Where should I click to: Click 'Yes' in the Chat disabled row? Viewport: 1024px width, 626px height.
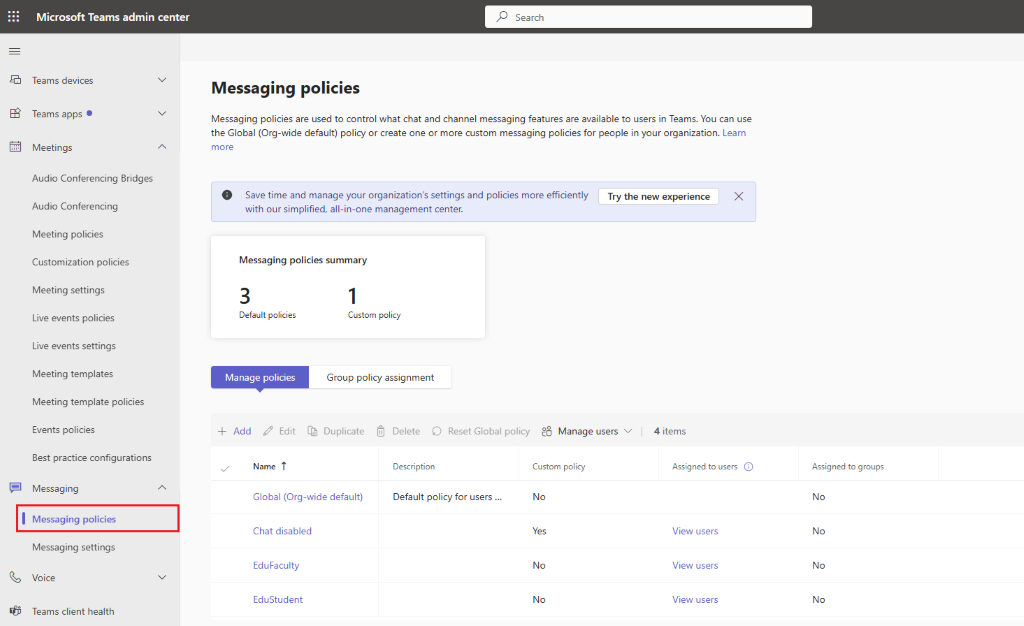click(539, 531)
